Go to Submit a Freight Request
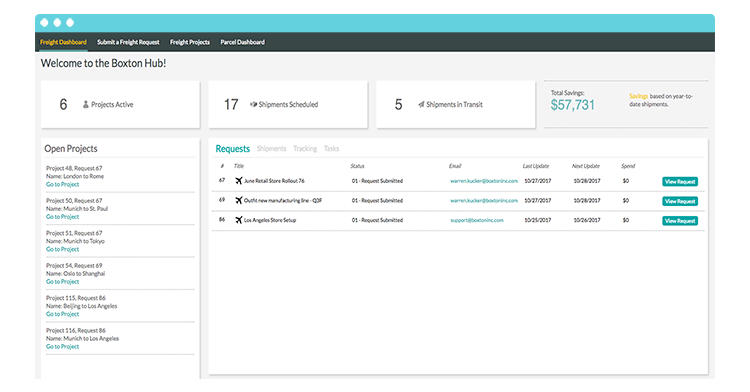Screen dimensions: 750x392 click(128, 42)
